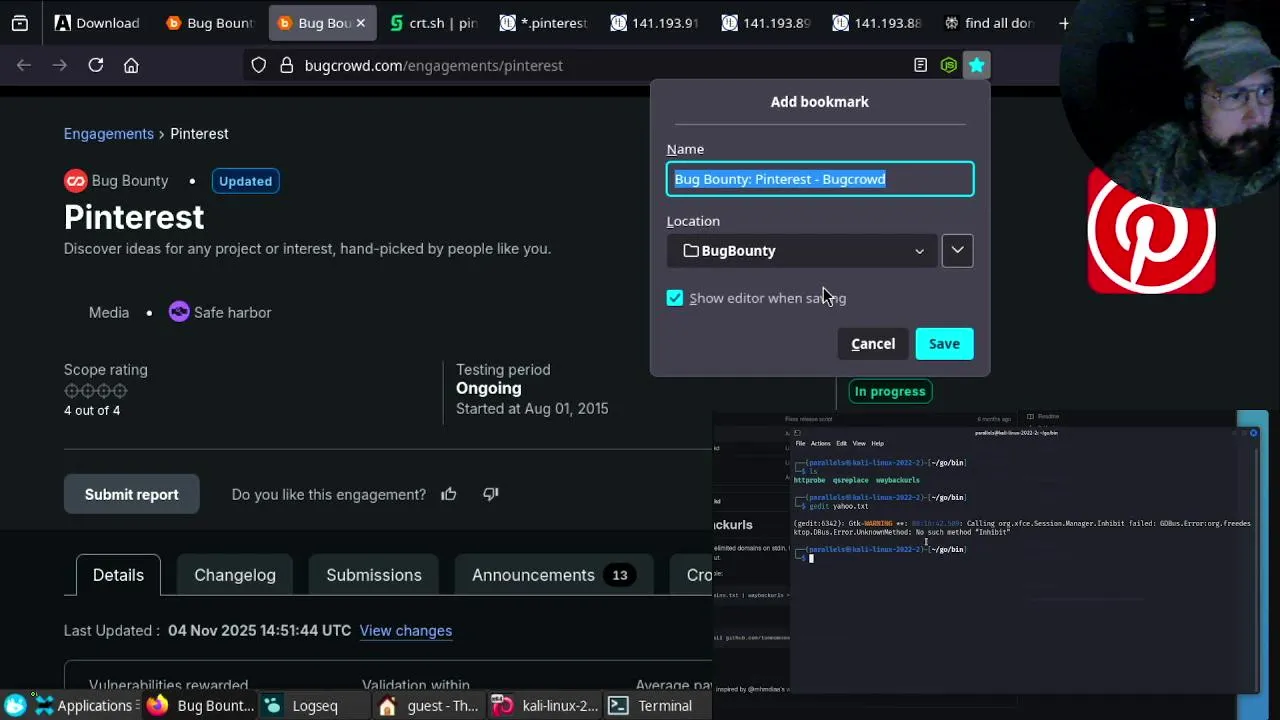Save the bookmark
This screenshot has width=1280, height=720.
click(944, 344)
